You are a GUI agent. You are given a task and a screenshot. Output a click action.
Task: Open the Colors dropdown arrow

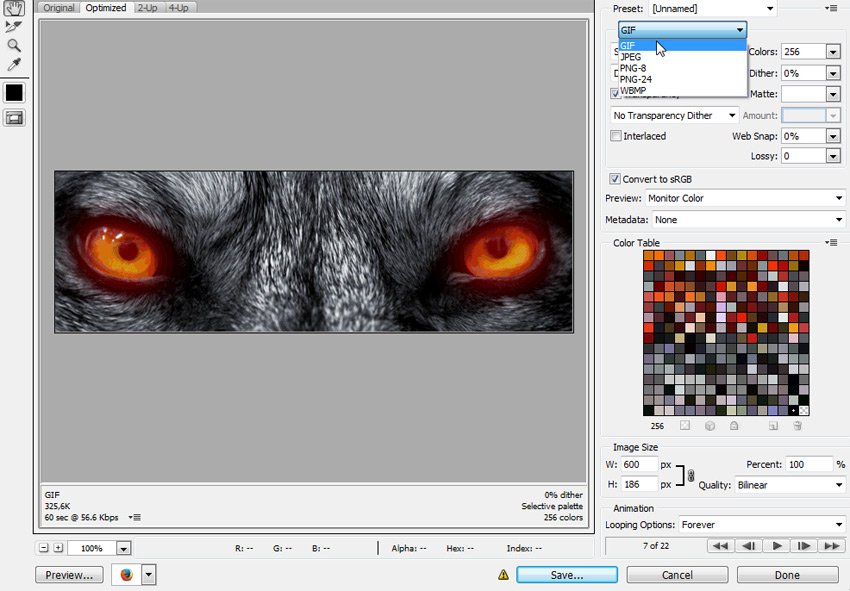(833, 52)
